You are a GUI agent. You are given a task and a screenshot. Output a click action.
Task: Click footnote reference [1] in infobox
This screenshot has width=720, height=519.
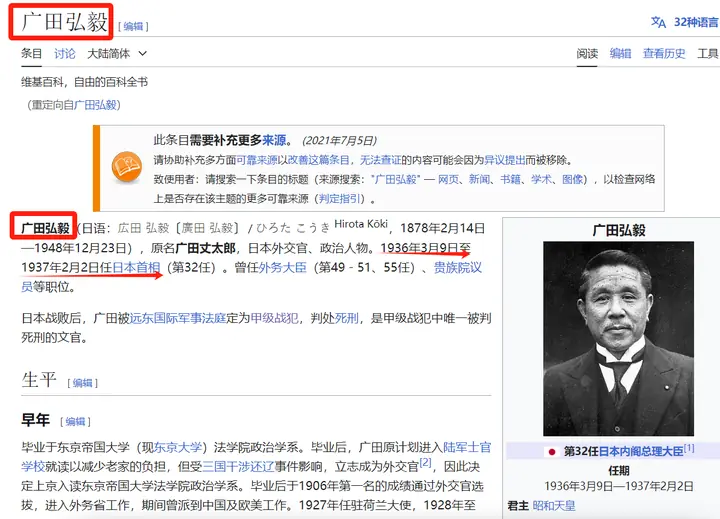(x=689, y=448)
